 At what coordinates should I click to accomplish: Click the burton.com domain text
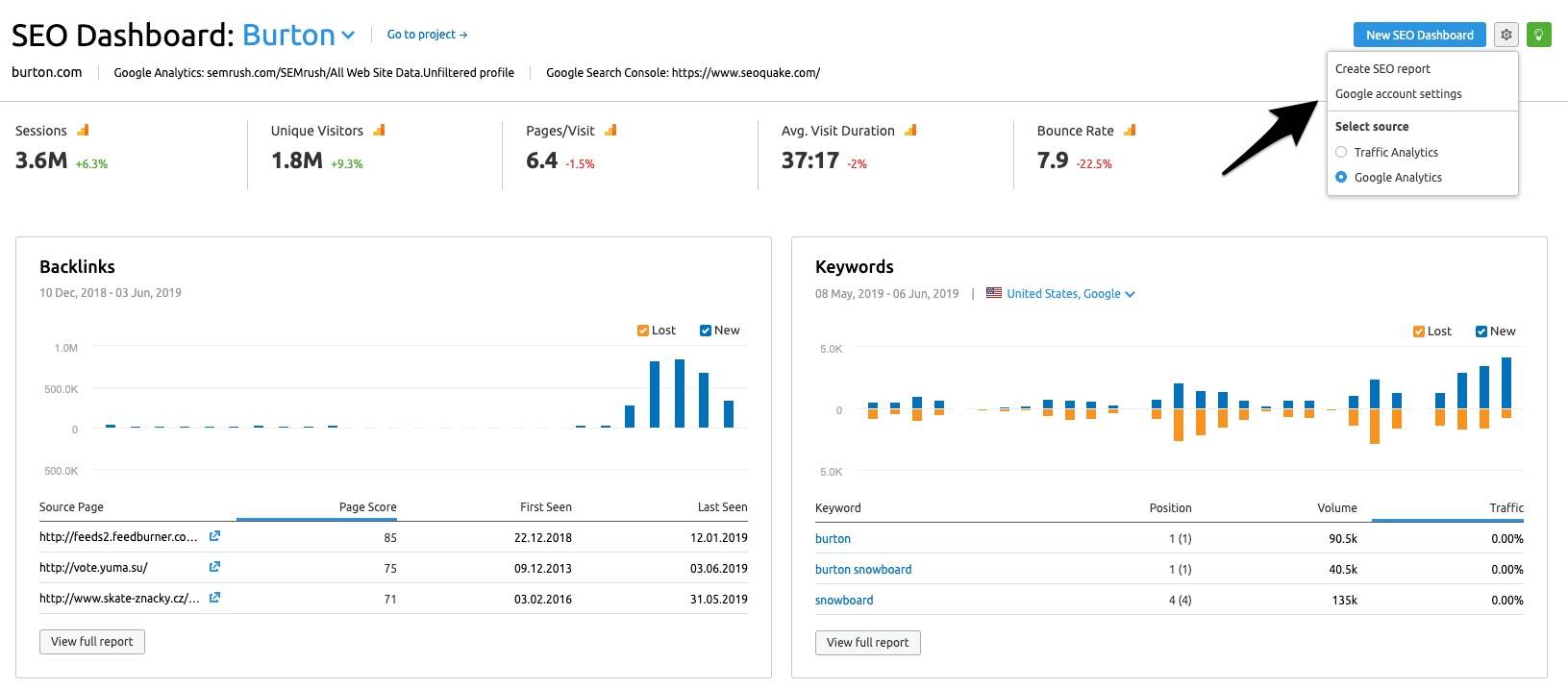coord(46,72)
